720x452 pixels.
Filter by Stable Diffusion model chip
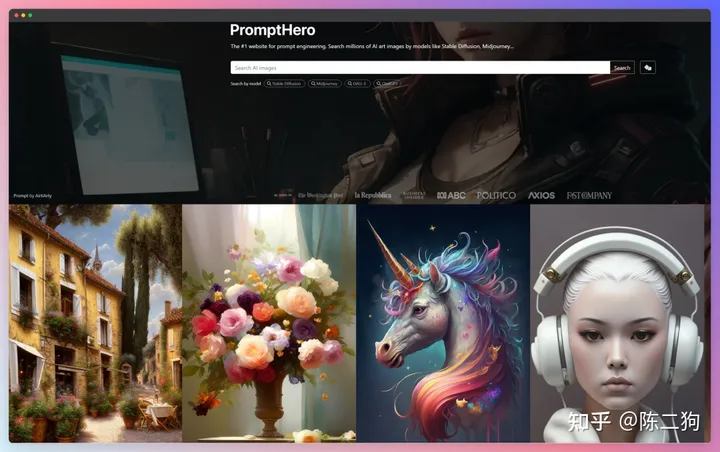click(x=284, y=84)
